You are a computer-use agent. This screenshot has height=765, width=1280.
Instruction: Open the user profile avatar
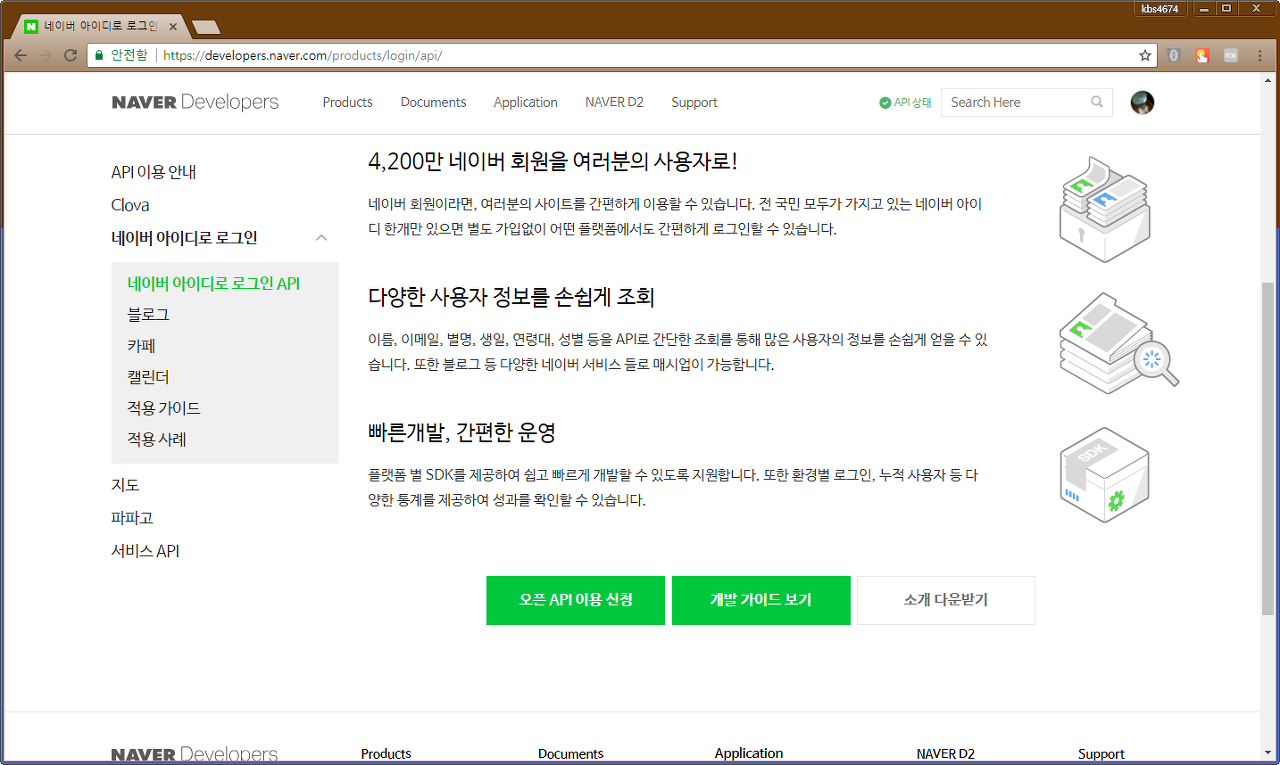[1142, 102]
